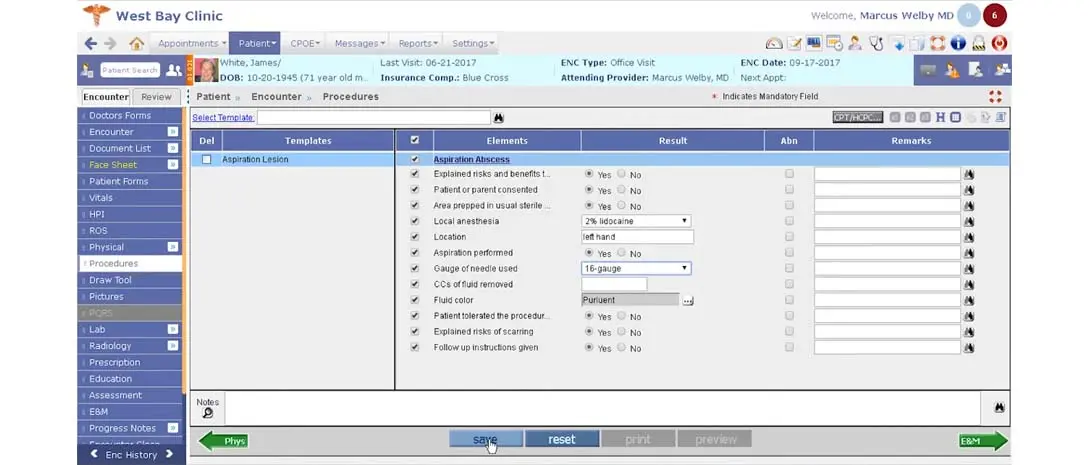
Task: Click the binoculars icon next to Select Template field
Action: tap(498, 118)
